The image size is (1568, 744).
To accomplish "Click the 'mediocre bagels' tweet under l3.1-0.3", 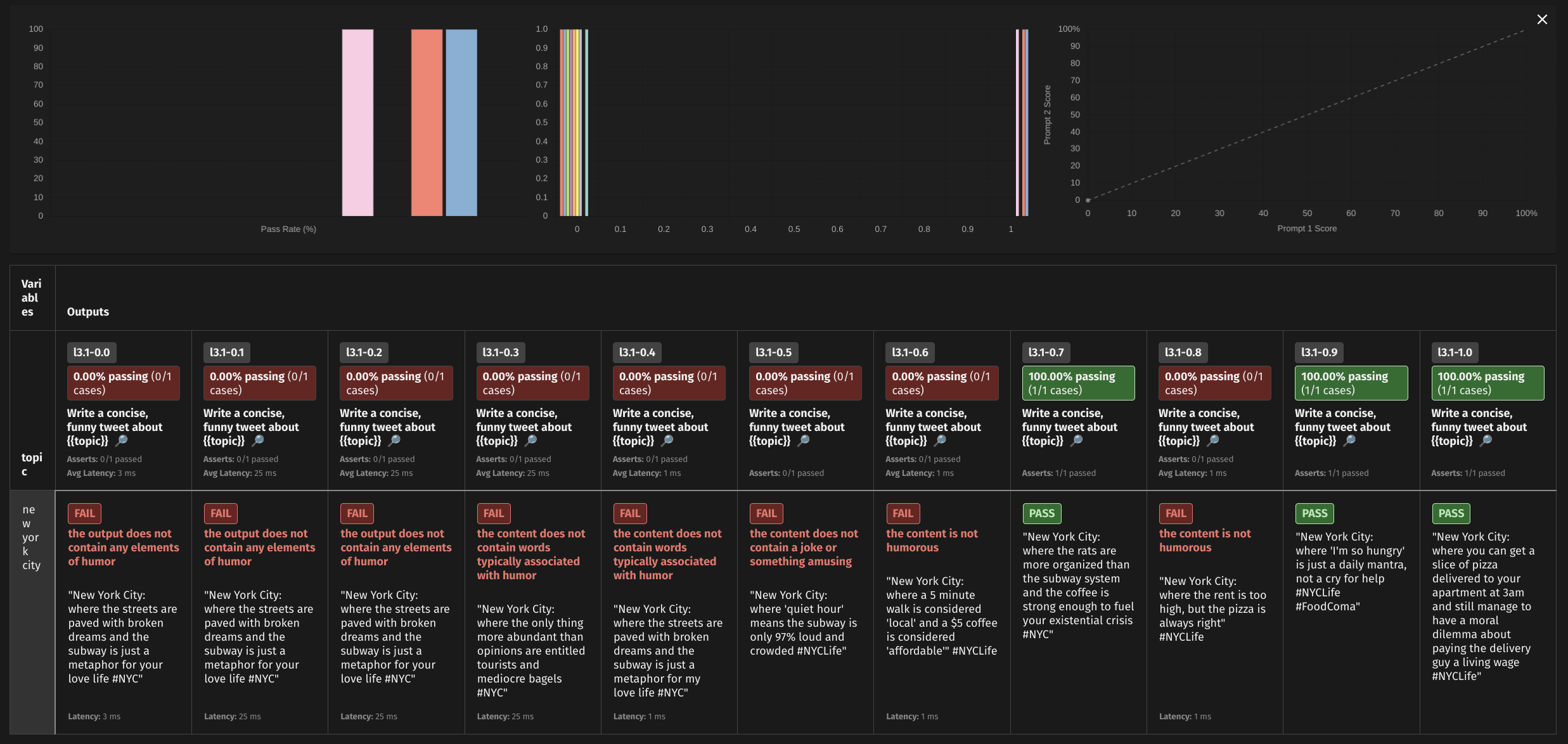I will [x=531, y=651].
